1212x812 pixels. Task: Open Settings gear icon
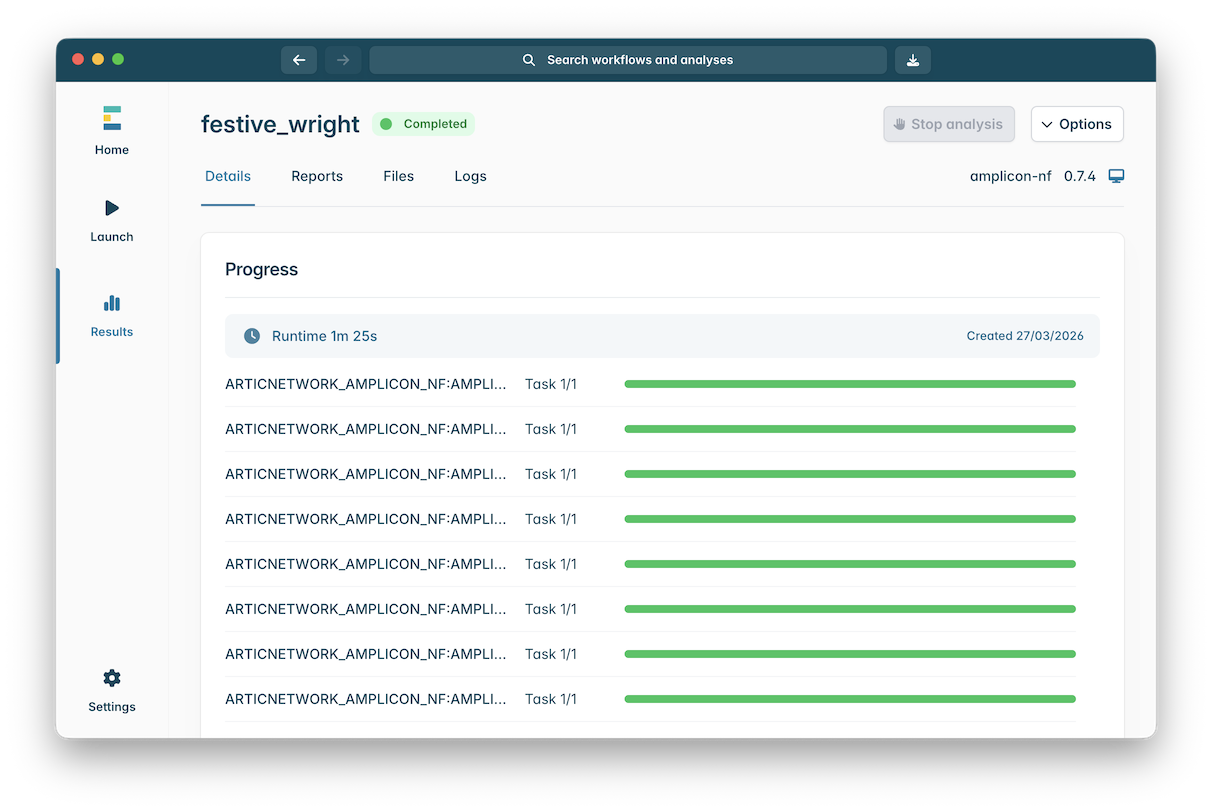112,678
